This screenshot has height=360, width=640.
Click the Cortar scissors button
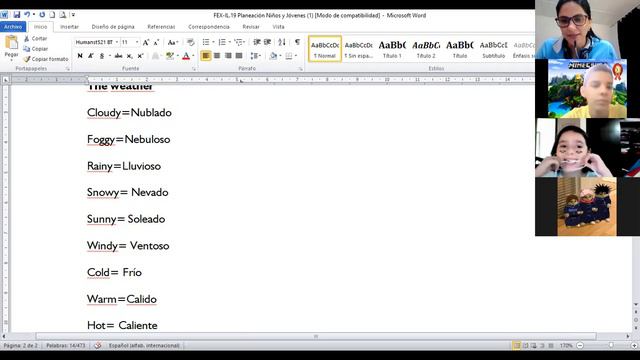click(36, 38)
